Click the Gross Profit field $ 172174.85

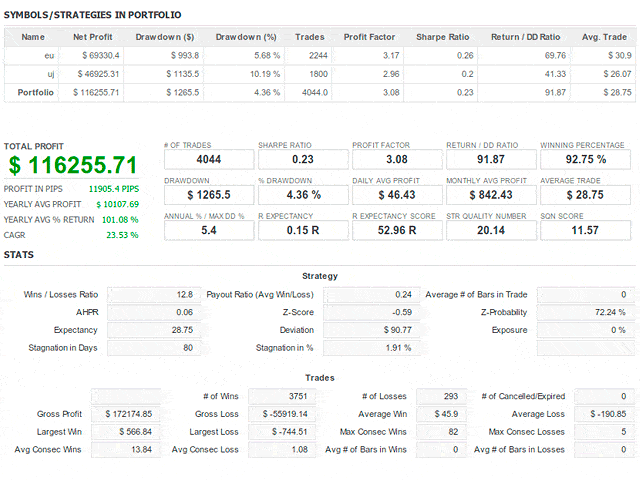126,414
